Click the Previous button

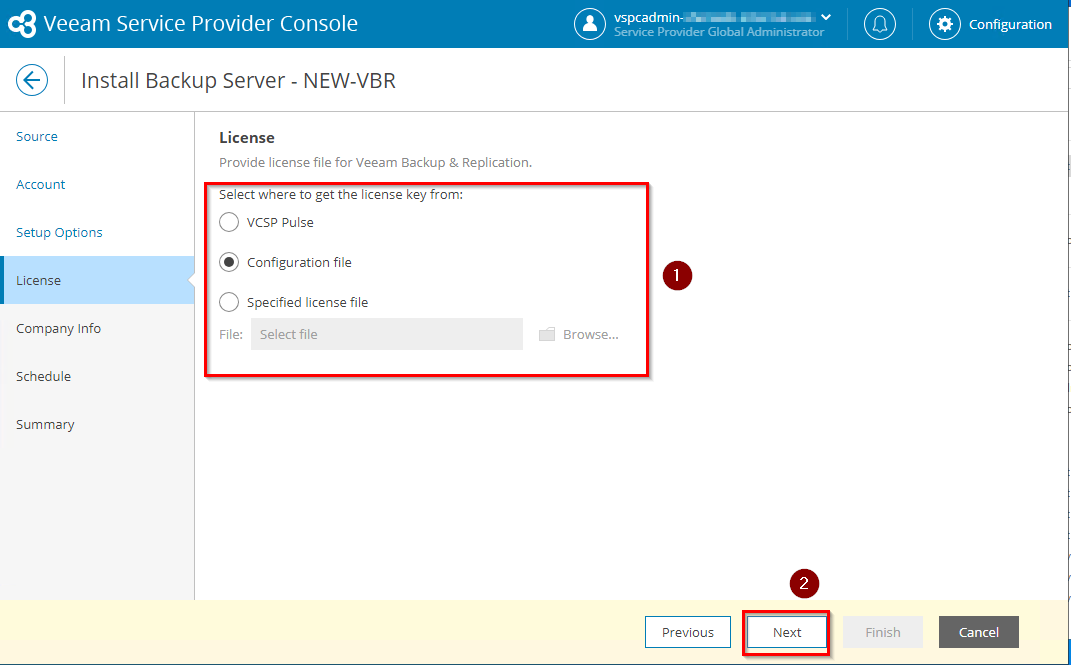[688, 632]
